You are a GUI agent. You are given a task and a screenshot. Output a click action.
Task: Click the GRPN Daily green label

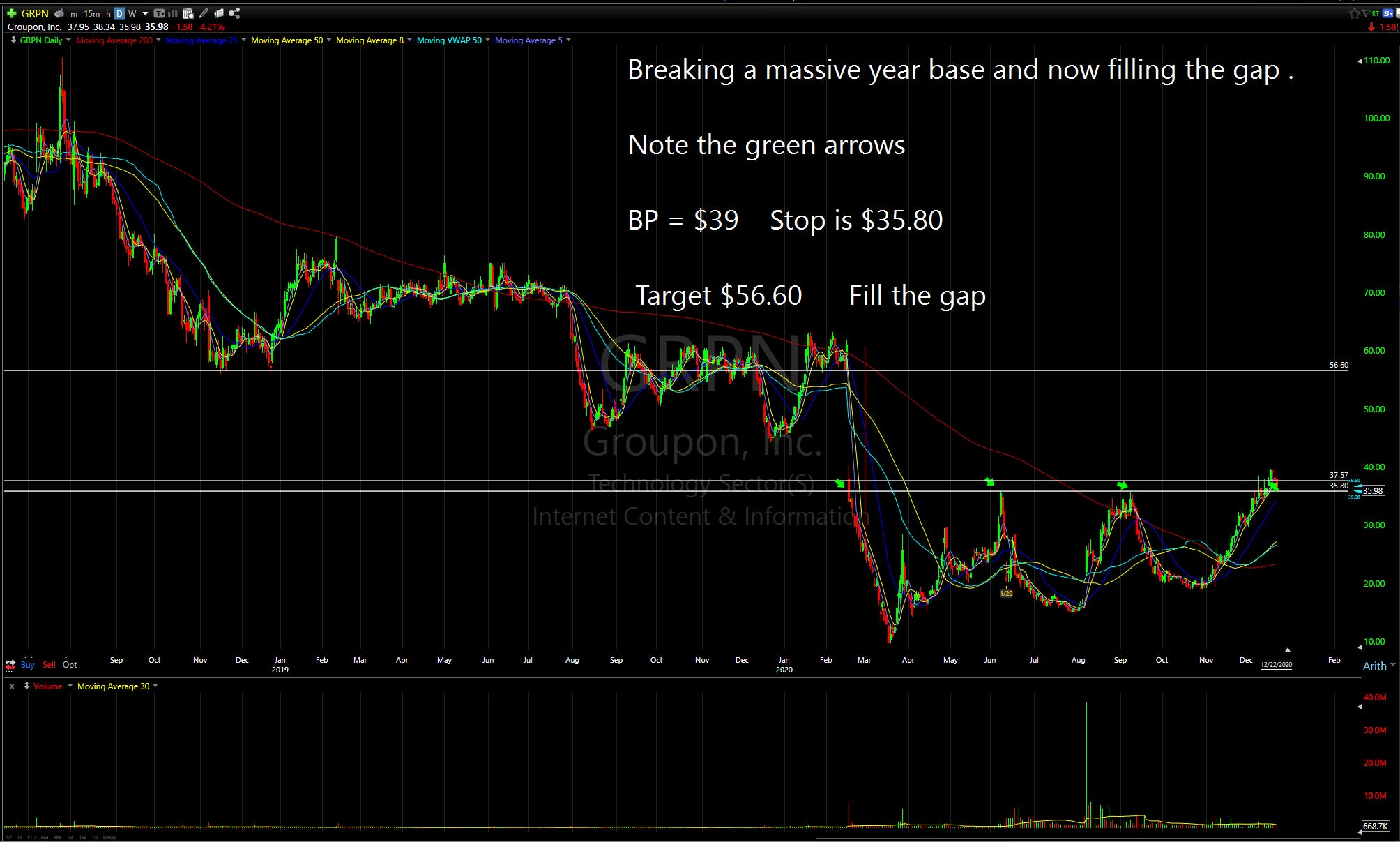coord(41,40)
